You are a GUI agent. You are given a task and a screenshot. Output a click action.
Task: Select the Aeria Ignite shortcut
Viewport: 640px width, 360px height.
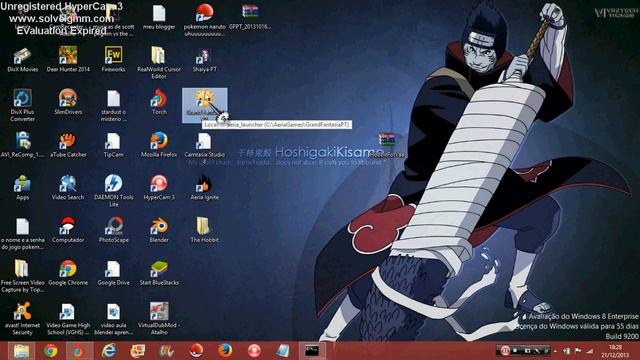(x=204, y=187)
